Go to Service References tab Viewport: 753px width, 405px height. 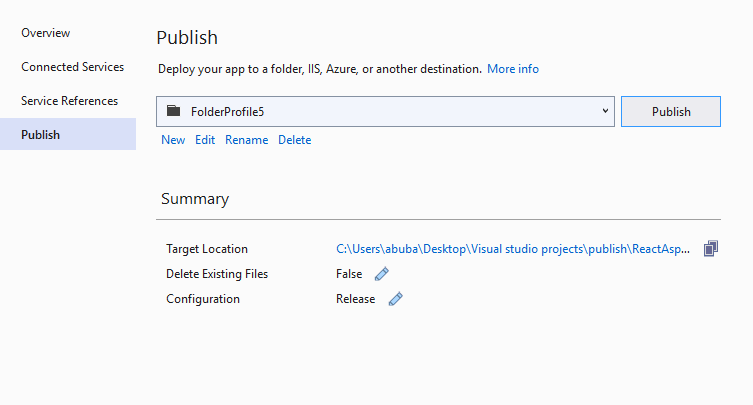70,101
